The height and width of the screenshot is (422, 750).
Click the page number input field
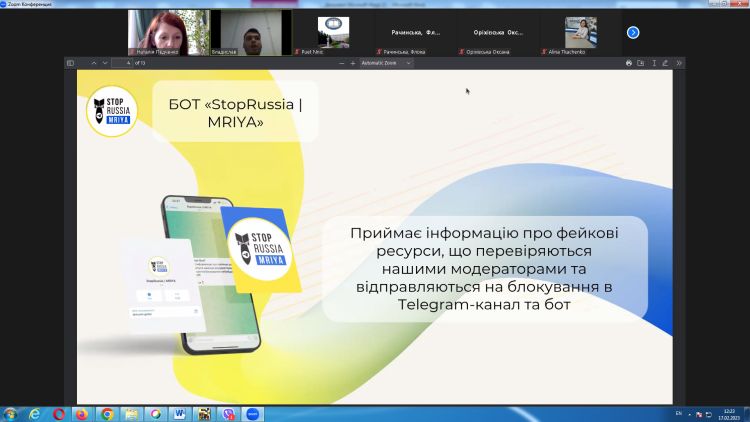[x=121, y=63]
